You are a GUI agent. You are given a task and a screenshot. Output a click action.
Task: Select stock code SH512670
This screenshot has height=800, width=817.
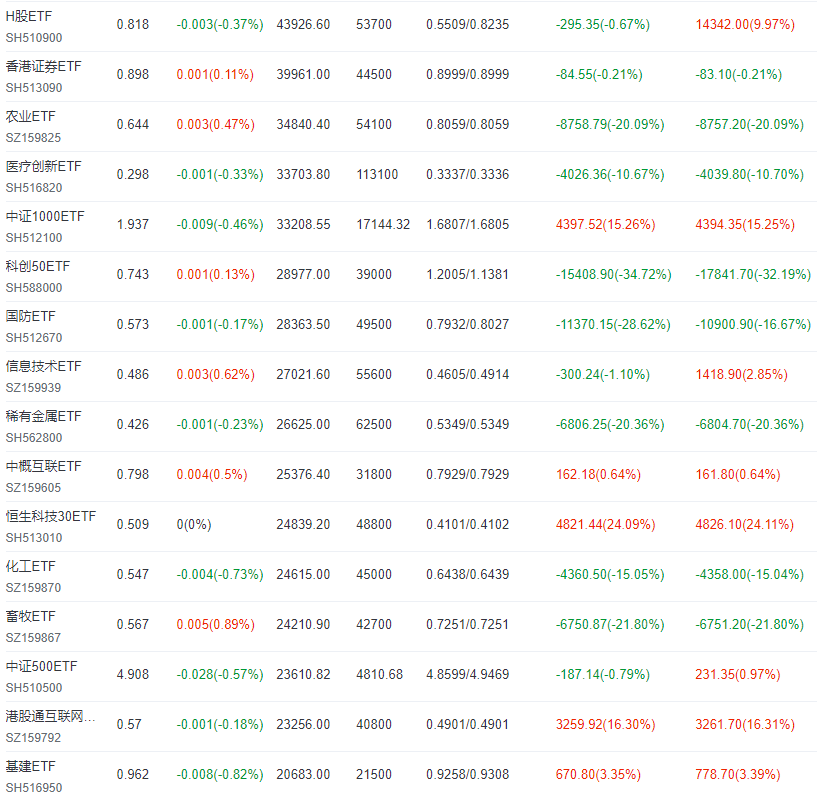[x=34, y=338]
